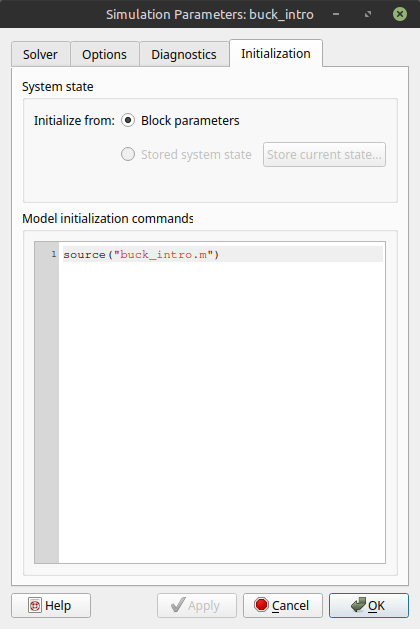This screenshot has height=629, width=420.
Task: Click the green arrow icon on OK
Action: [358, 605]
